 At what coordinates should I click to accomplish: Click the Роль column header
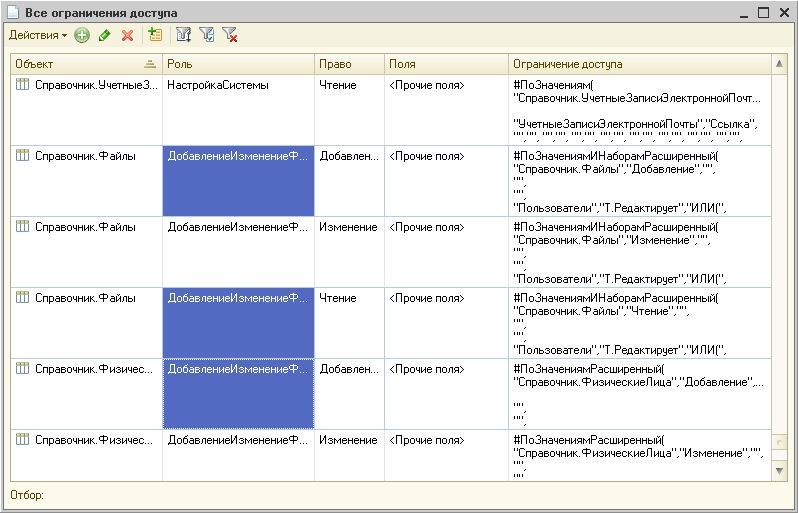[x=238, y=64]
